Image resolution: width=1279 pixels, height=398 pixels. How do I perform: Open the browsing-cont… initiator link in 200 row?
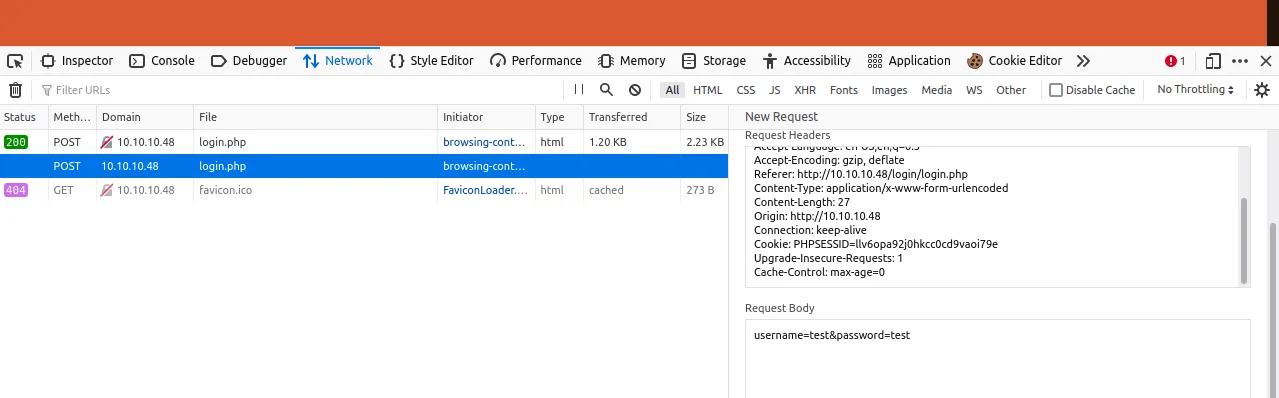[x=484, y=142]
